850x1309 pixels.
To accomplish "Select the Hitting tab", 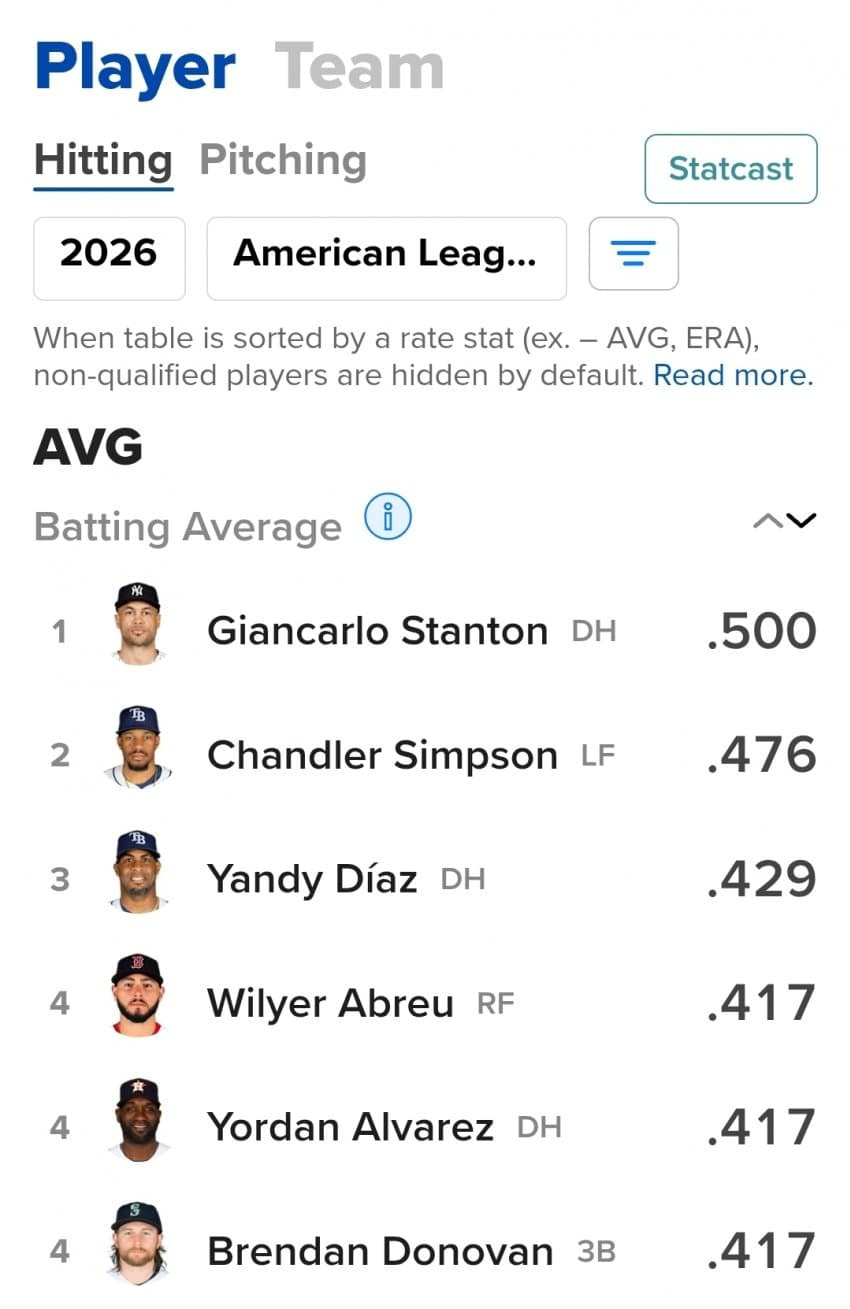I will tap(103, 160).
